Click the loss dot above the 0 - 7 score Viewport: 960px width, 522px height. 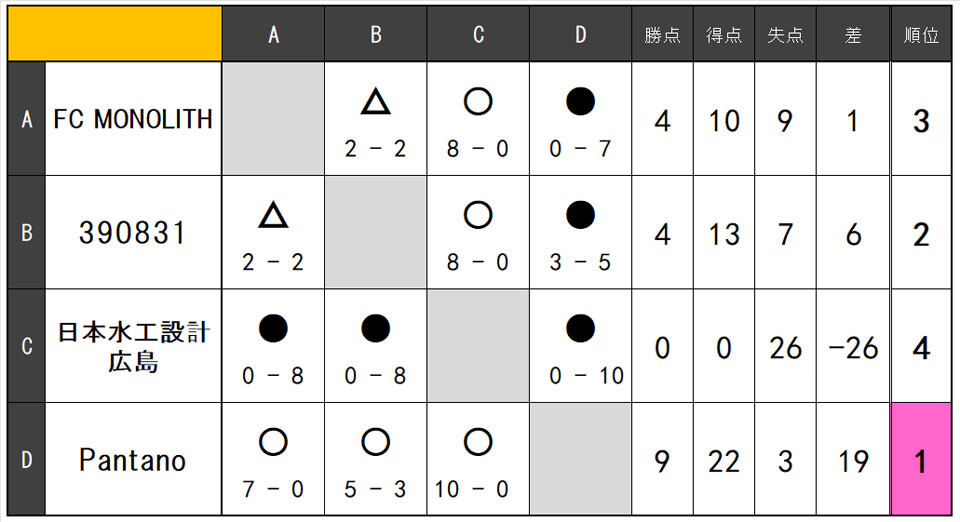(x=580, y=101)
